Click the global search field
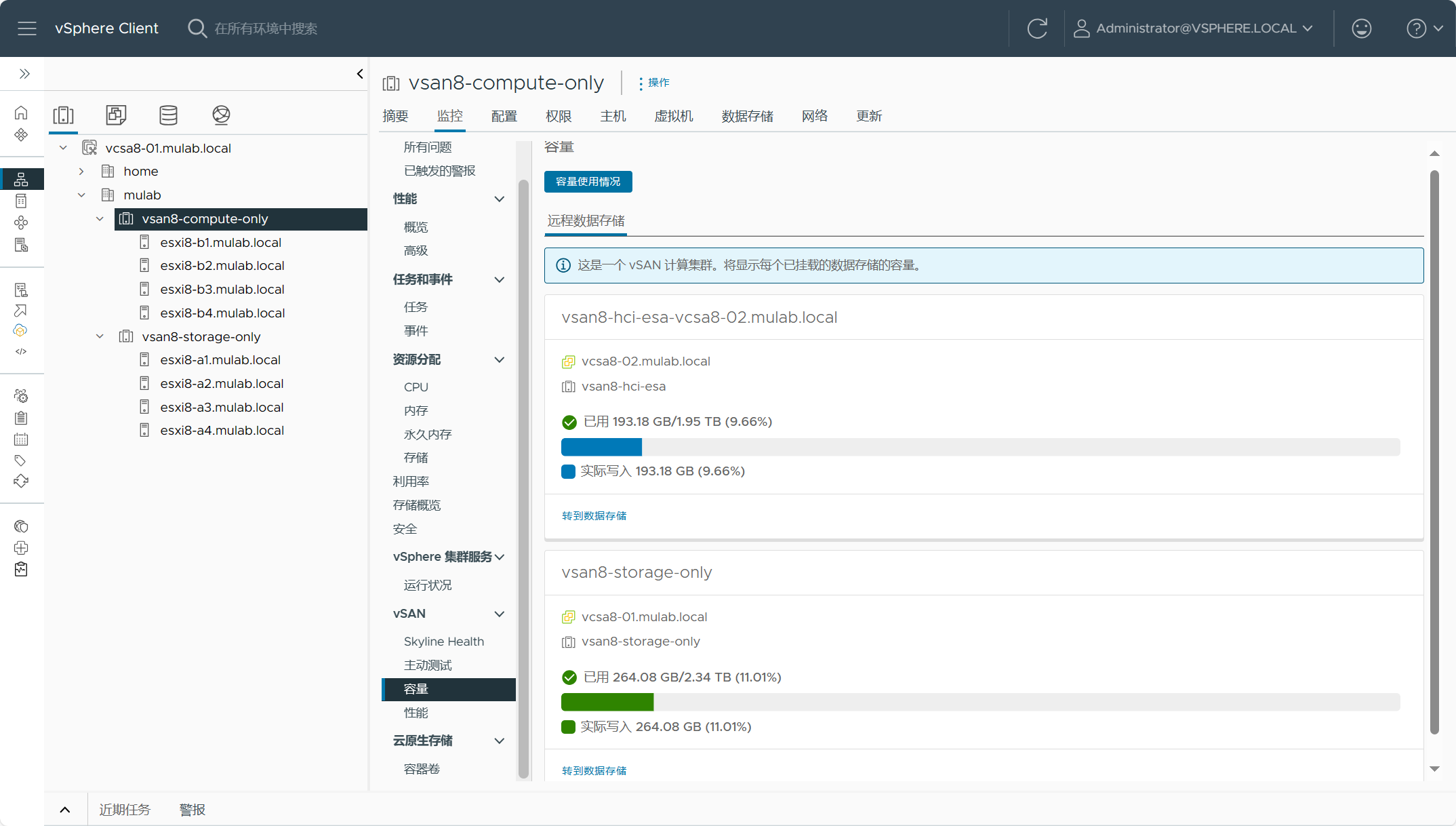The image size is (1456, 826). tap(265, 28)
